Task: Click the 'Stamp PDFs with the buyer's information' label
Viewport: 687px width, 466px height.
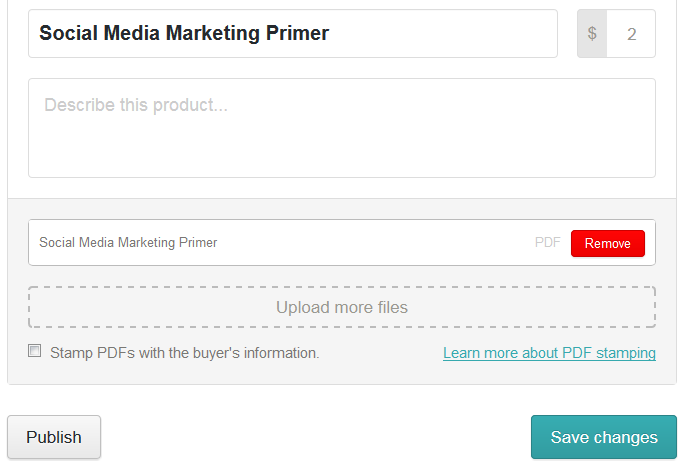Action: (x=184, y=353)
